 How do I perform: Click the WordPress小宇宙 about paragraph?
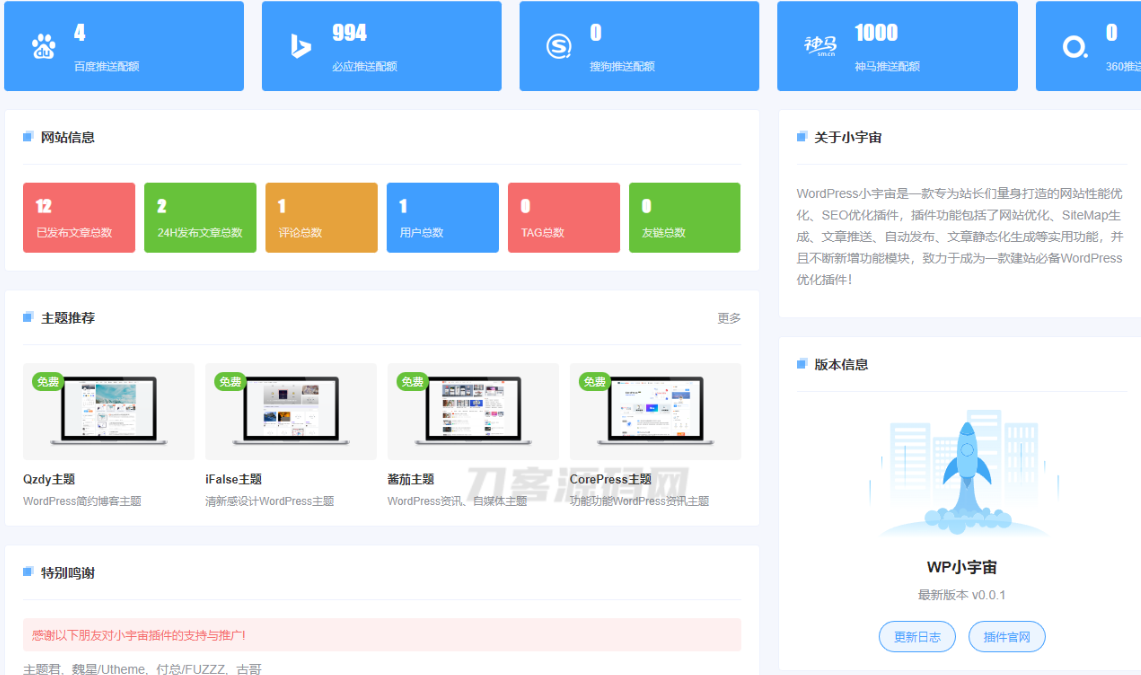coord(959,236)
